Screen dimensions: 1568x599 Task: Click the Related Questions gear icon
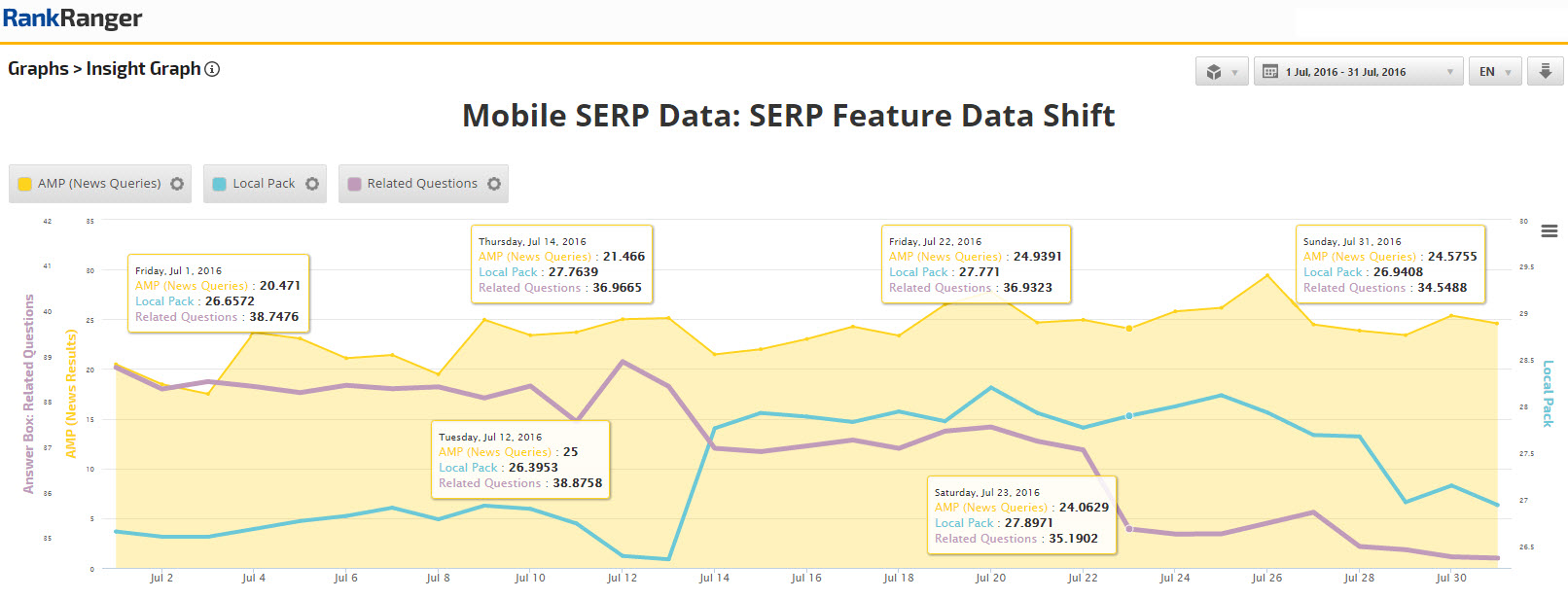[x=494, y=184]
